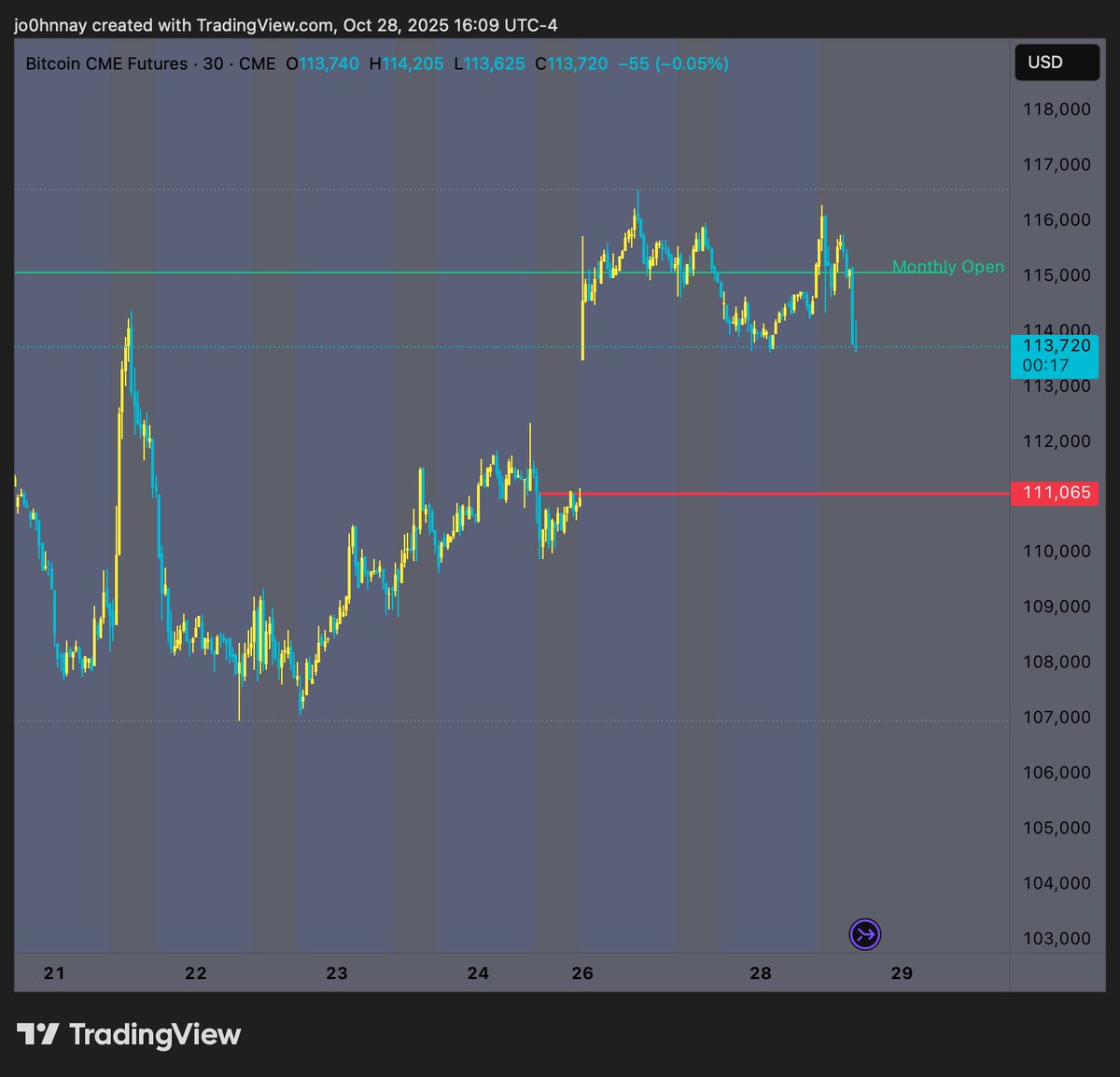Image resolution: width=1120 pixels, height=1077 pixels.
Task: Click the 30 interval in chart legend
Action: point(213,64)
